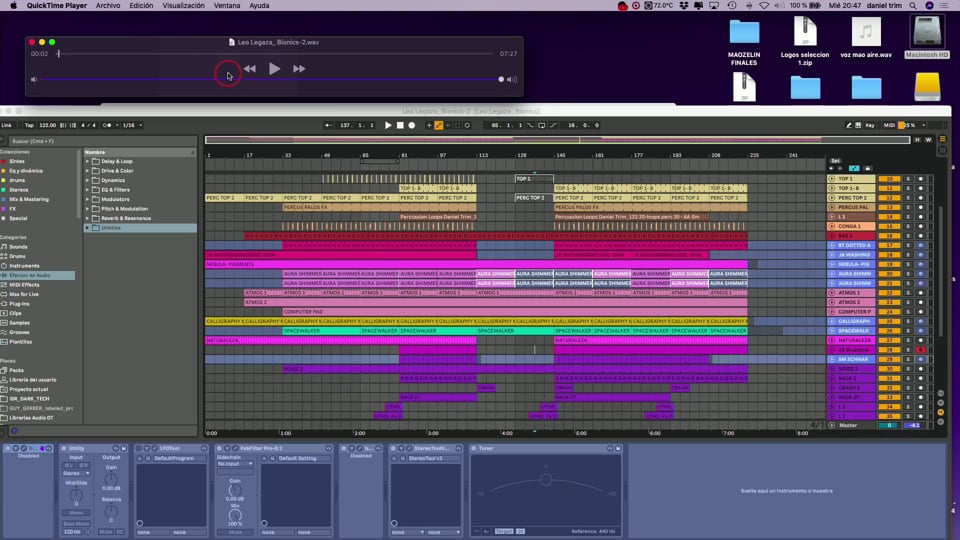Viewport: 960px width, 540px height.
Task: Open the Ayuda menu
Action: coord(259,6)
